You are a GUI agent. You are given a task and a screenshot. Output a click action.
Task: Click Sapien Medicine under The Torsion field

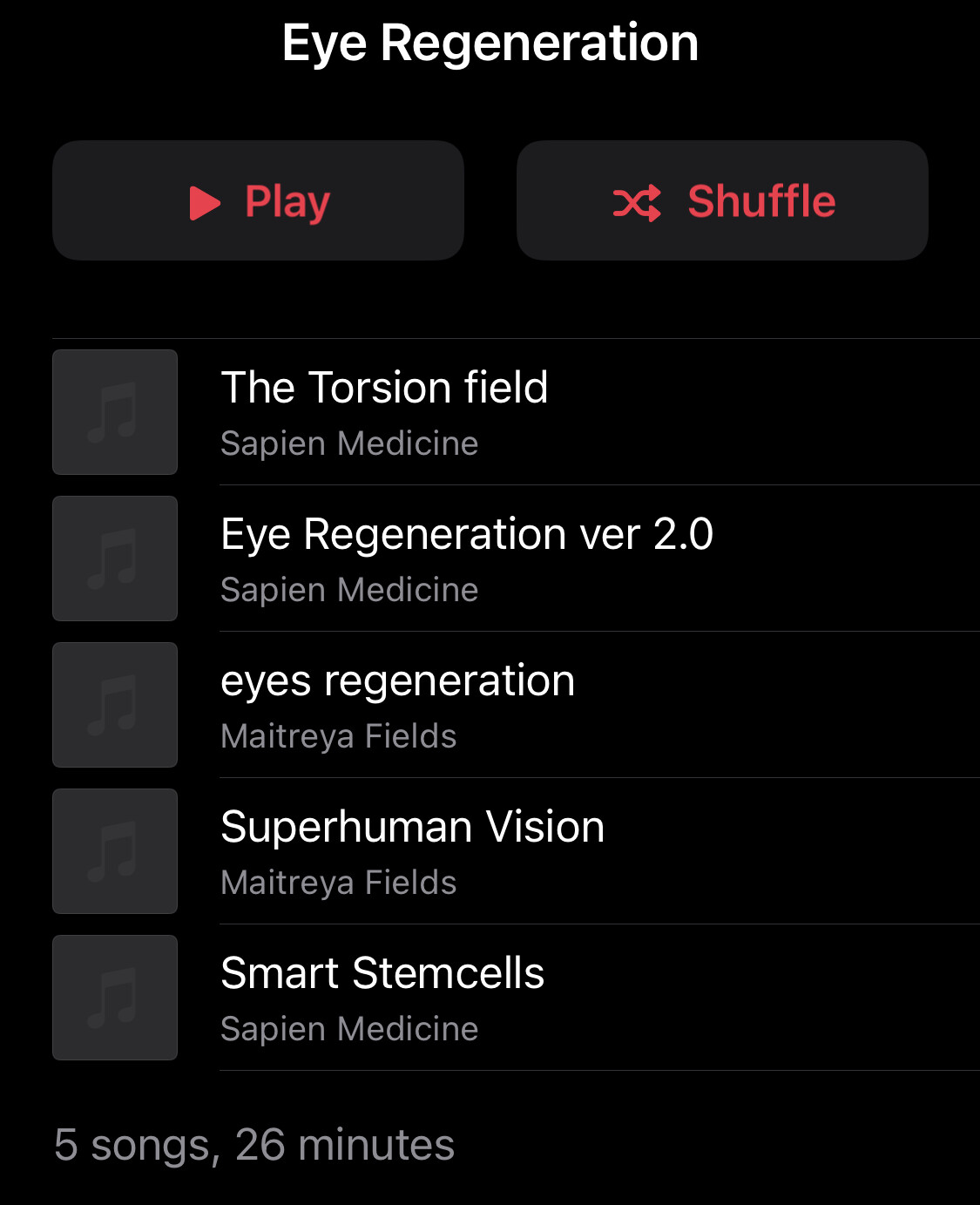[349, 443]
